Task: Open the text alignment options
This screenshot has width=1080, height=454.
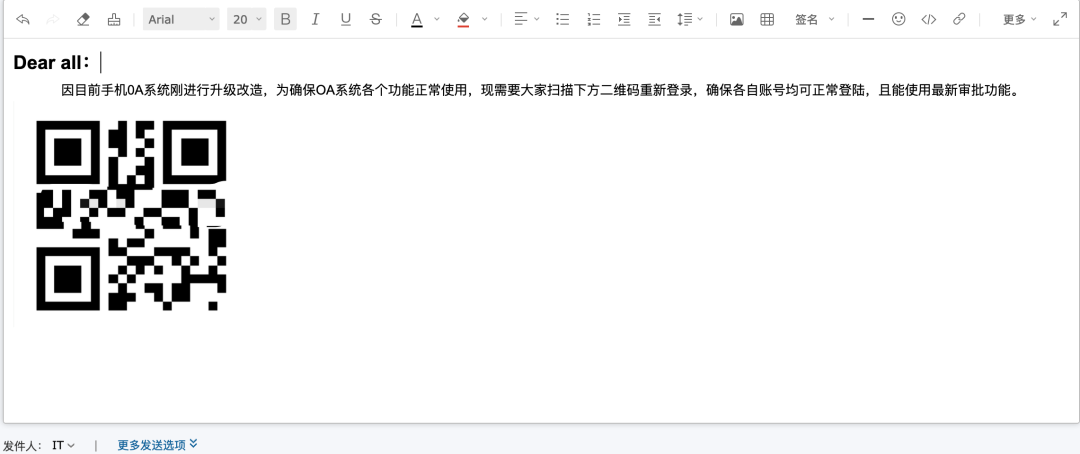Action: pyautogui.click(x=527, y=19)
